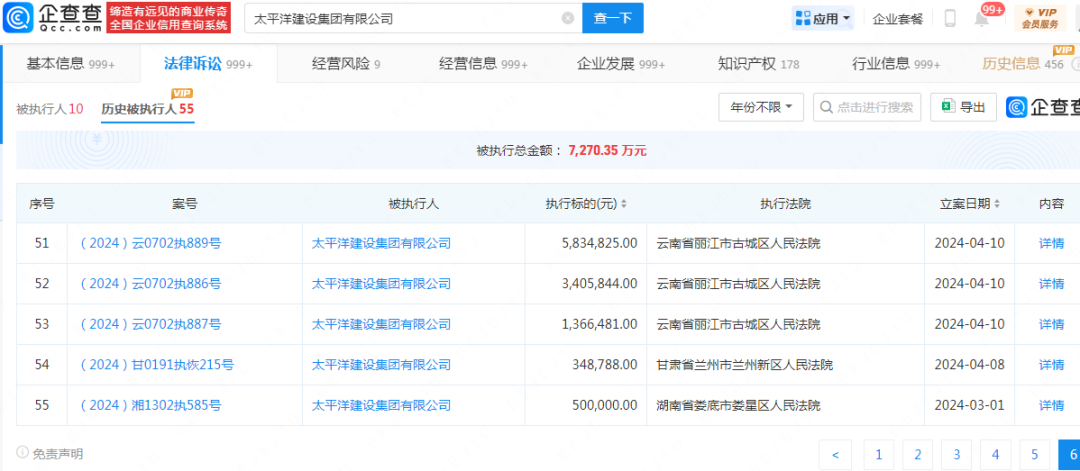Click the amount 348,788.00 cell
The height and width of the screenshot is (471, 1080).
[x=585, y=364]
